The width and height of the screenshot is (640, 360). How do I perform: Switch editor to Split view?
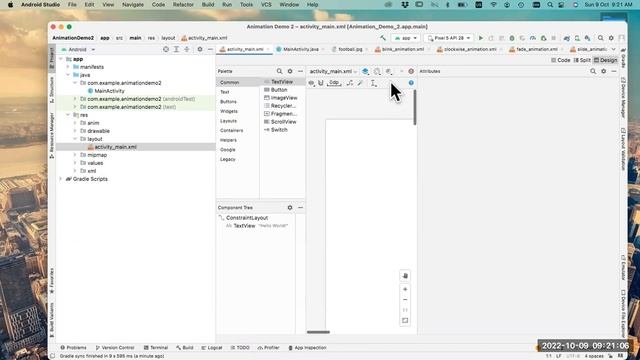click(x=582, y=60)
